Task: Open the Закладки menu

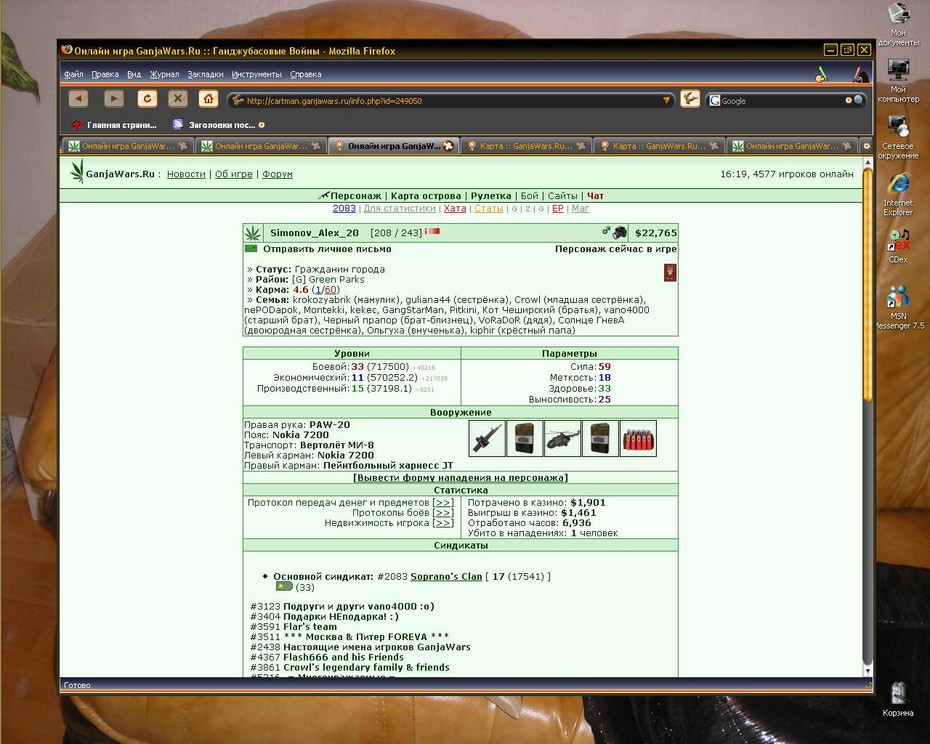Action: click(x=205, y=74)
